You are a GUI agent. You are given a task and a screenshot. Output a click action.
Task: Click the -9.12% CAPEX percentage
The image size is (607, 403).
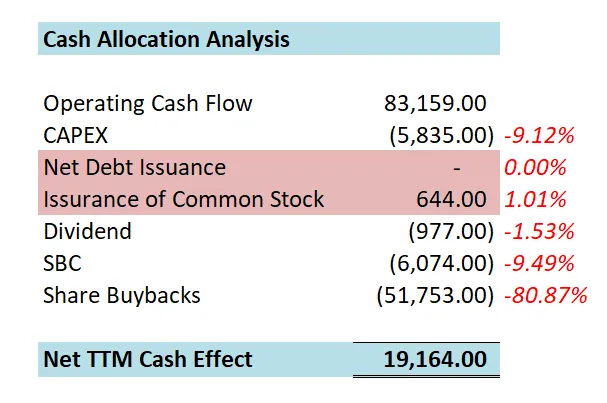(539, 135)
